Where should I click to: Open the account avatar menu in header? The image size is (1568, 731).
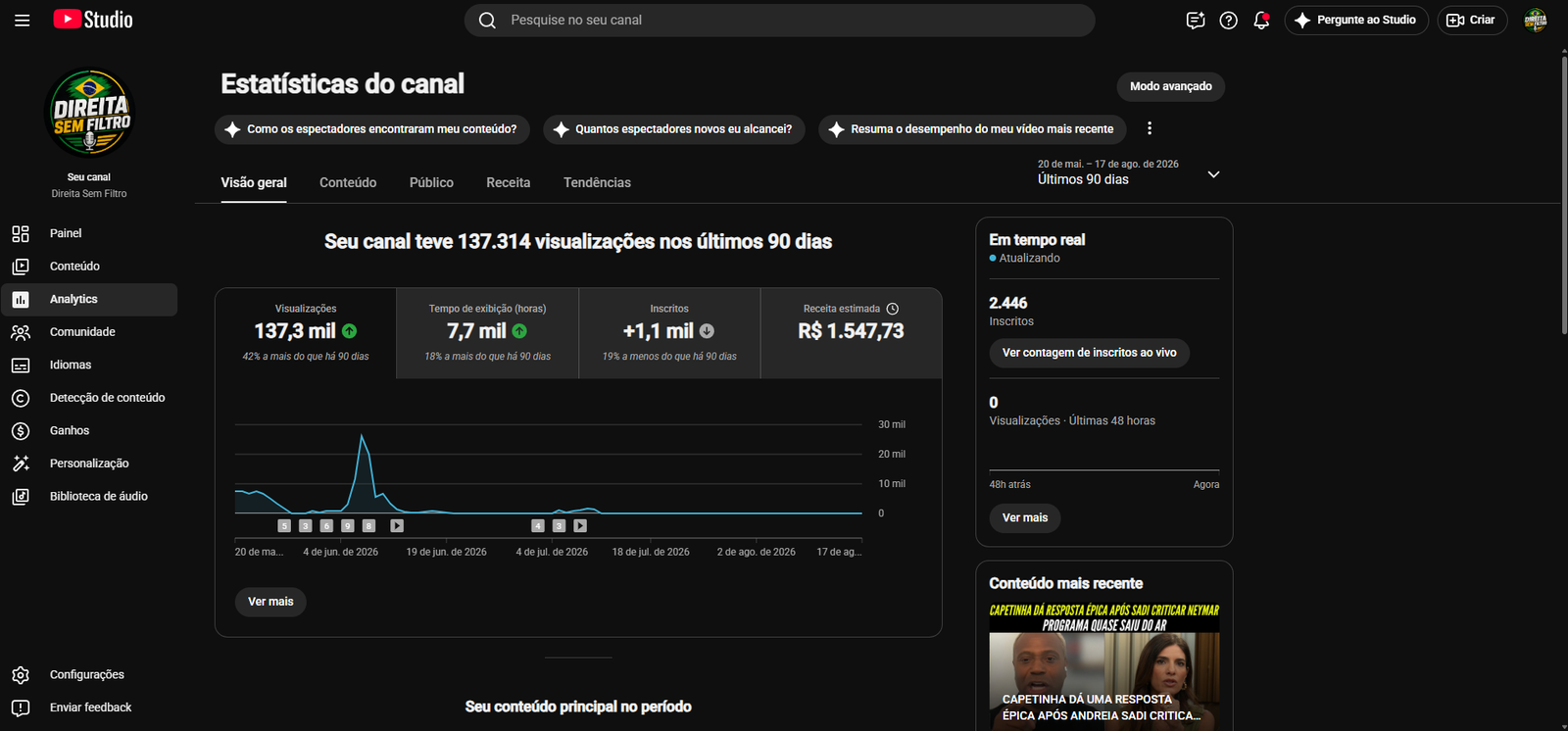(x=1536, y=20)
